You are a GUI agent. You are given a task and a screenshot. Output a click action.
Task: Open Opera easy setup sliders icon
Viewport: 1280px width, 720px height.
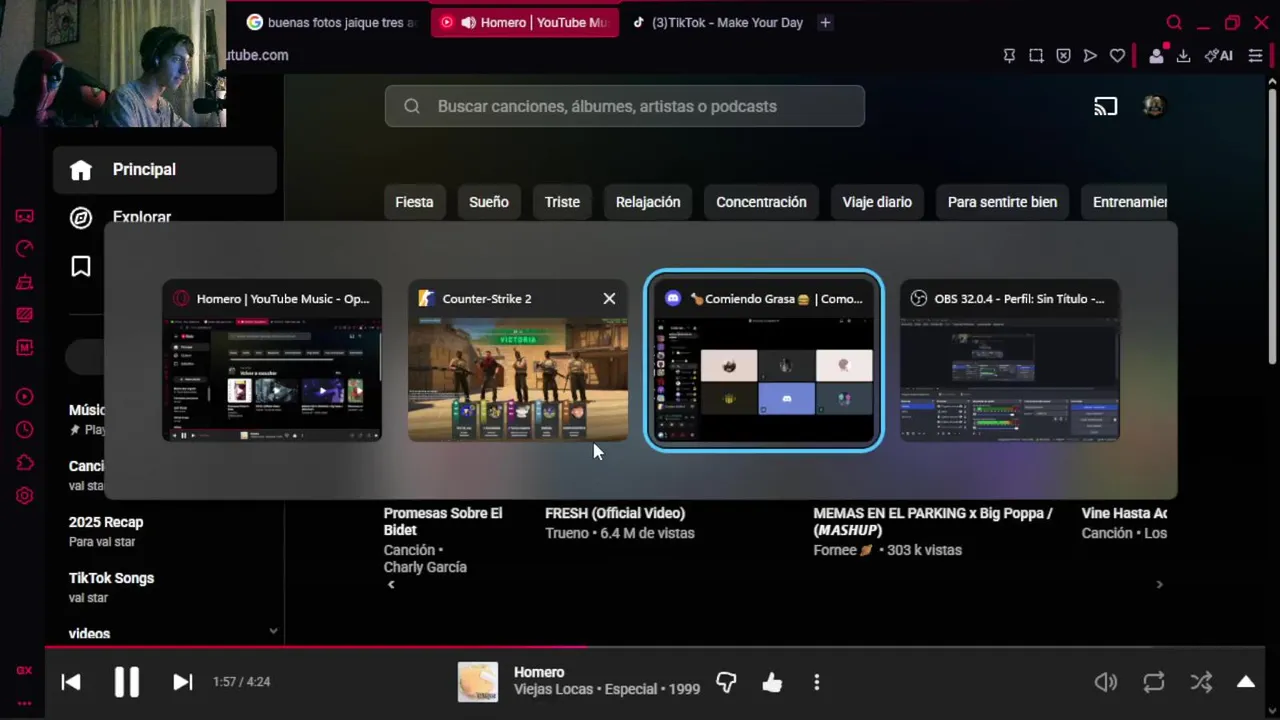click(x=1256, y=56)
